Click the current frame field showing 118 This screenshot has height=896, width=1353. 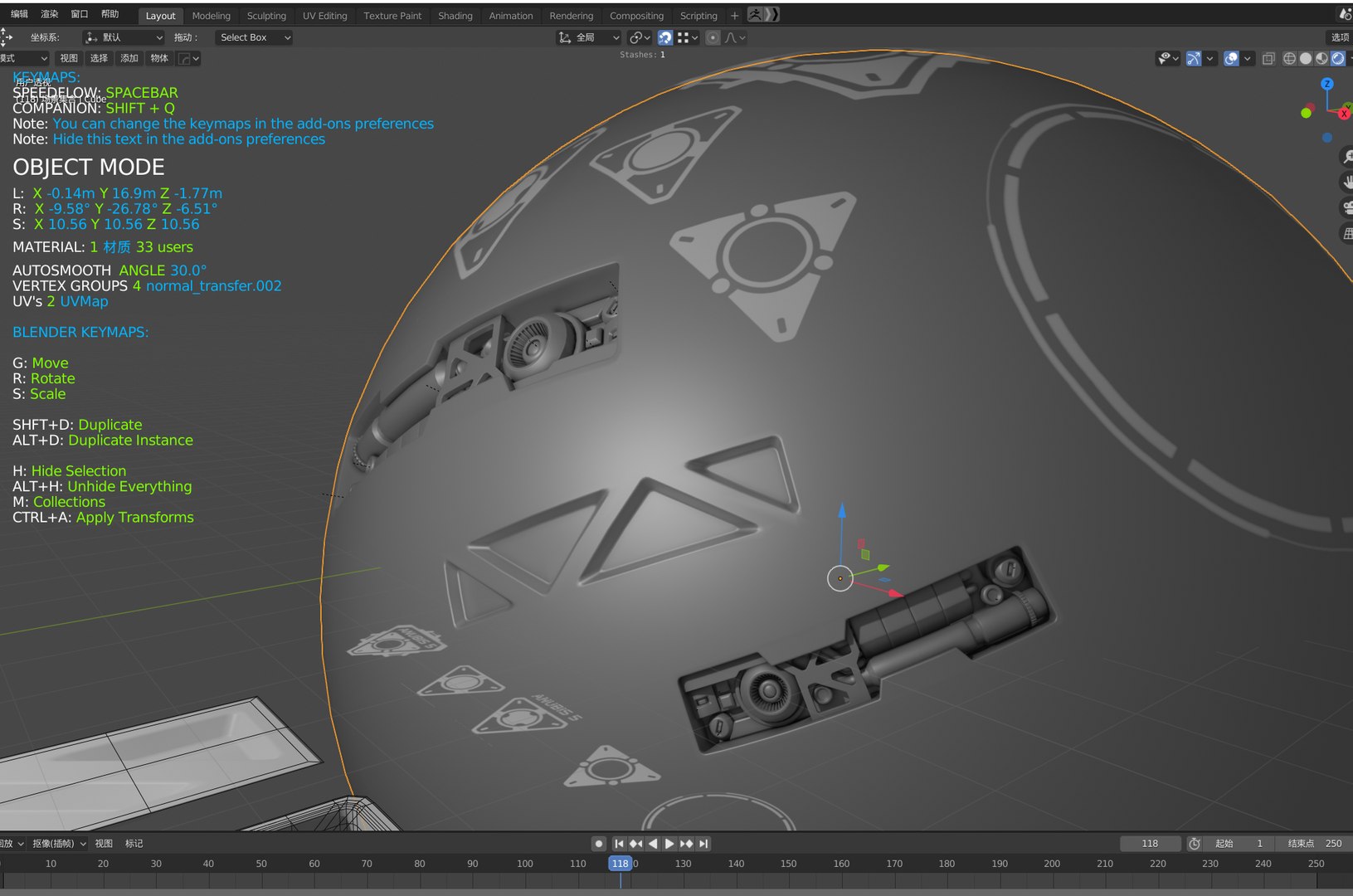click(x=1150, y=843)
